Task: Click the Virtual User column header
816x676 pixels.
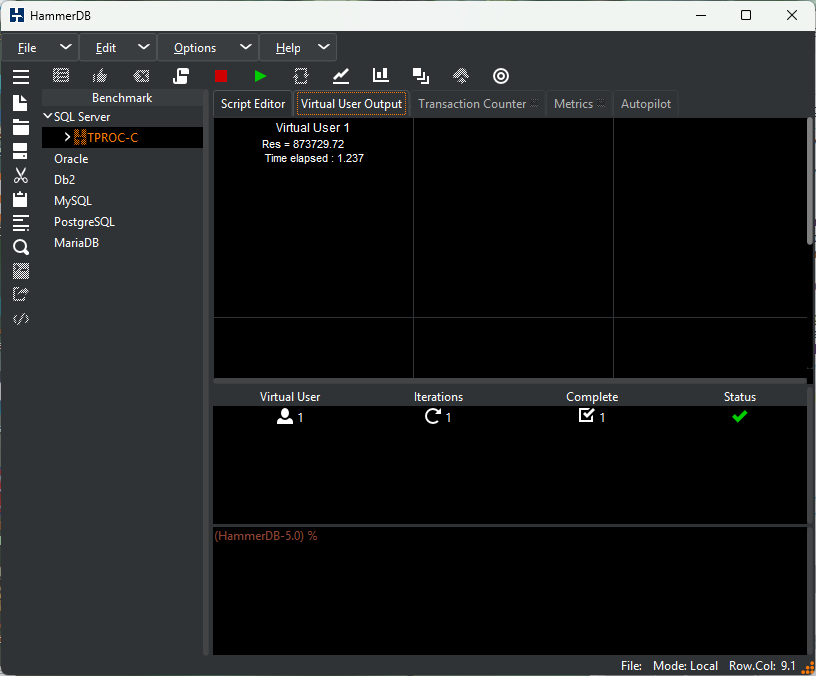Action: (290, 397)
